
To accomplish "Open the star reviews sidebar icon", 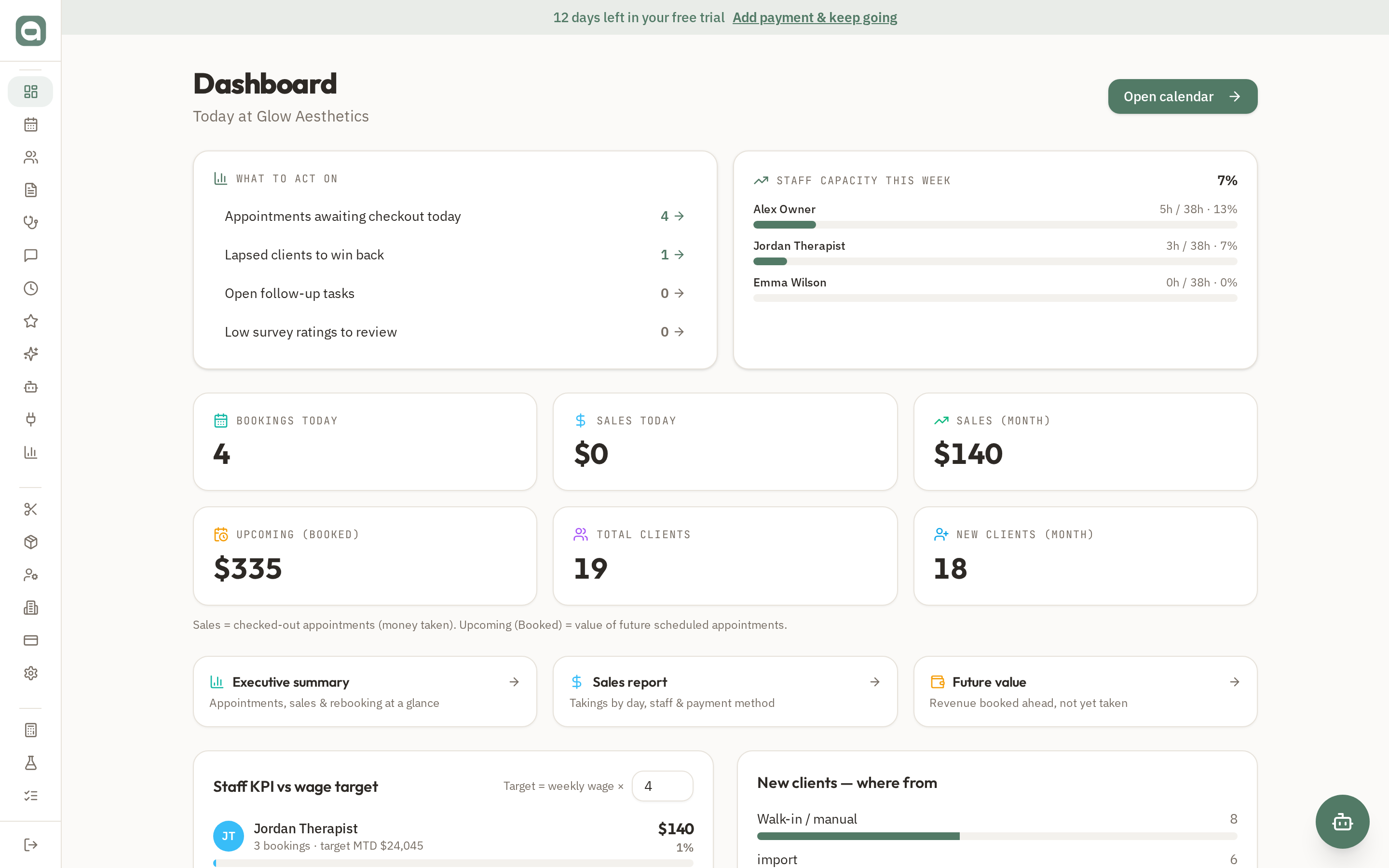I will [30, 321].
